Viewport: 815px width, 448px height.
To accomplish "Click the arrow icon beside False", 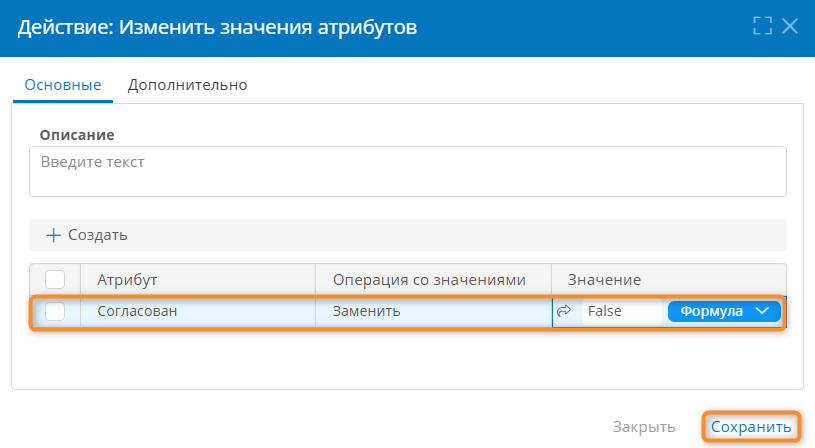I will coord(564,311).
